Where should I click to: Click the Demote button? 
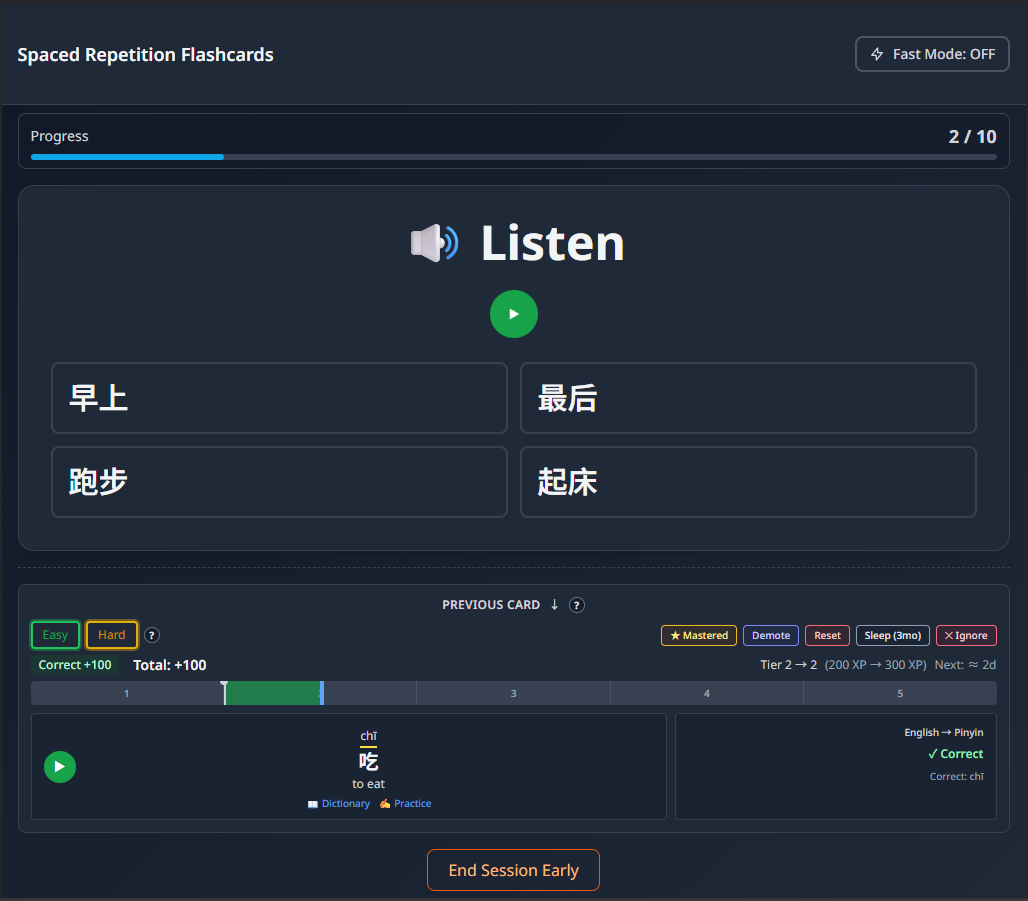(x=771, y=635)
